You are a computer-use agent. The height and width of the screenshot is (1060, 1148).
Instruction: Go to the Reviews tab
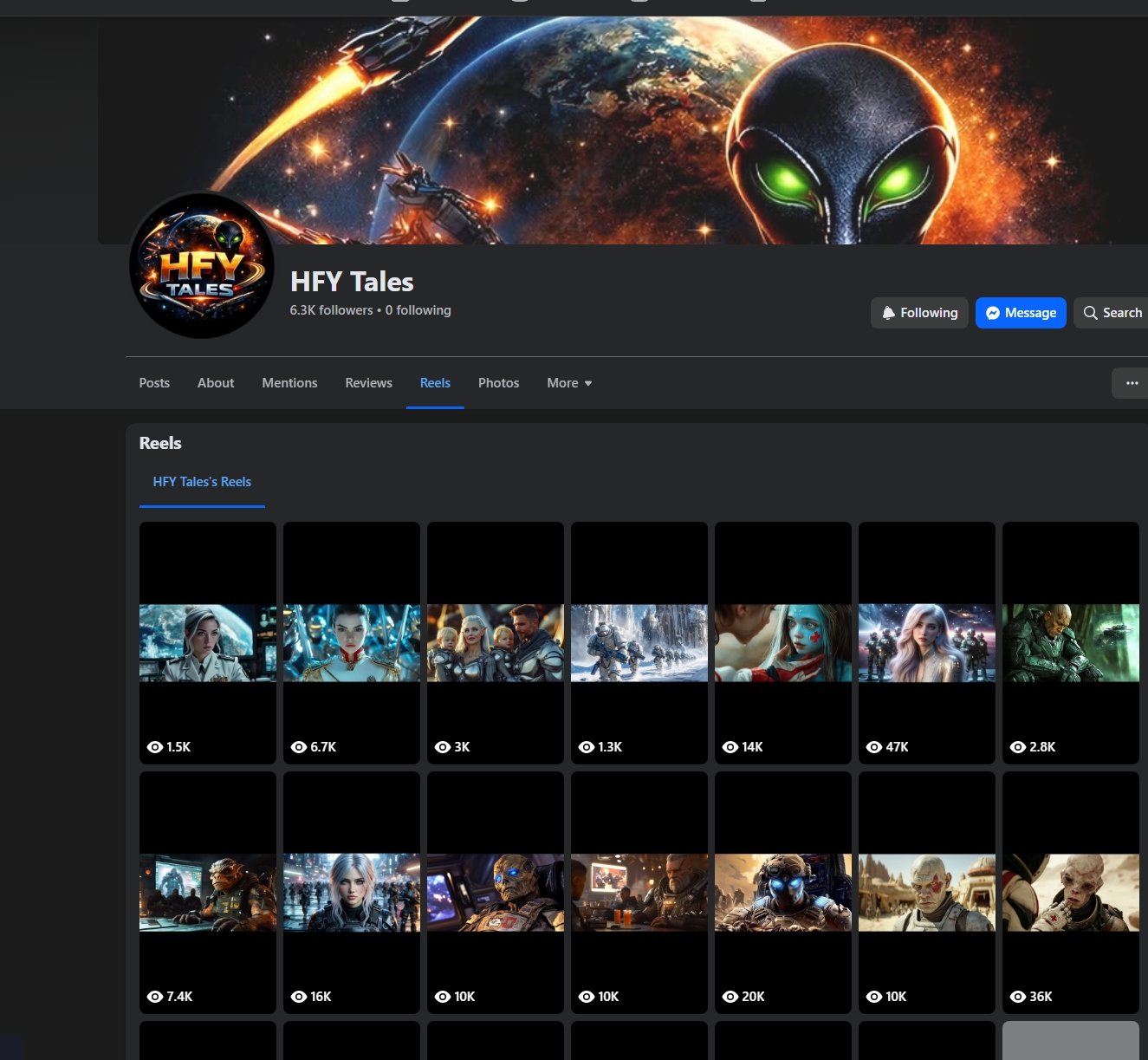tap(368, 383)
